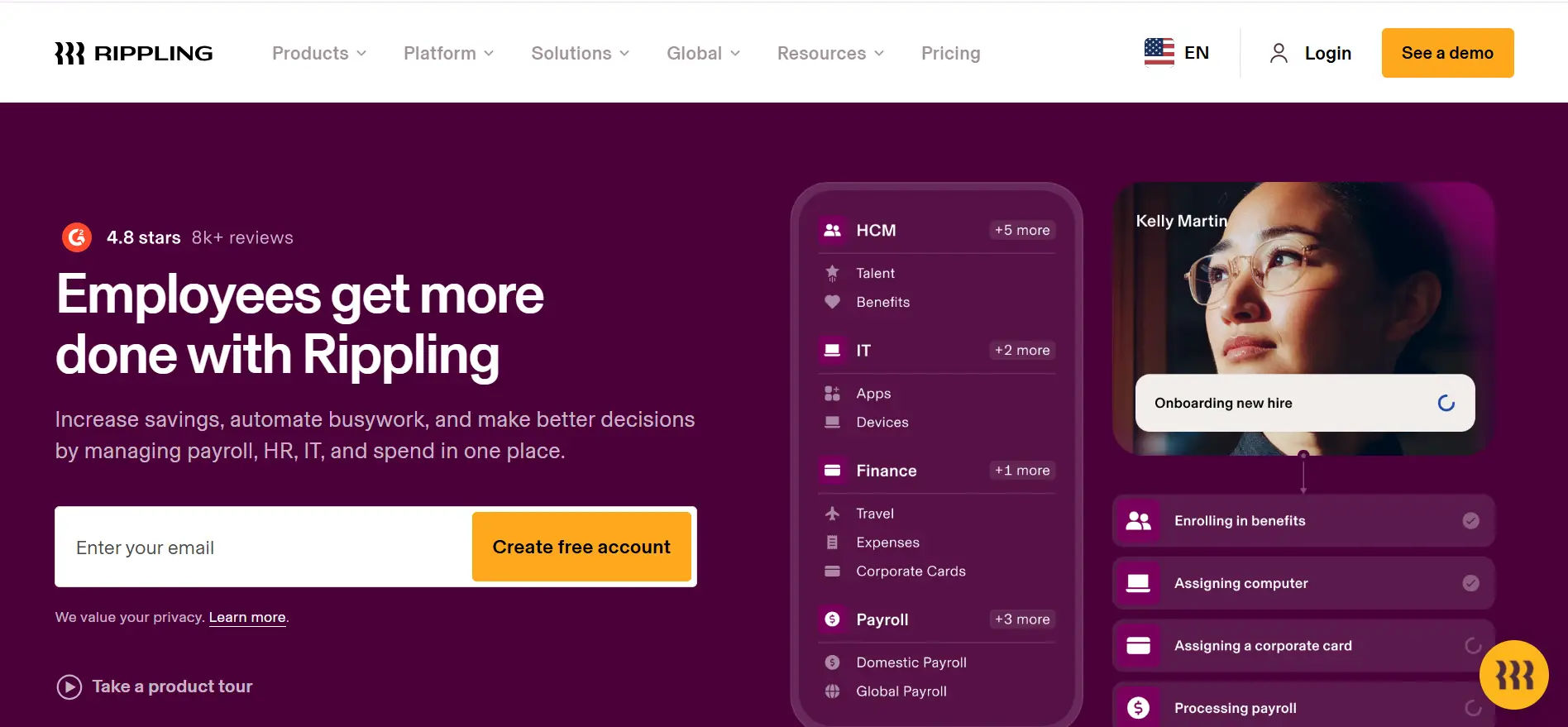
Task: Click the Benefits heart icon
Action: (832, 302)
